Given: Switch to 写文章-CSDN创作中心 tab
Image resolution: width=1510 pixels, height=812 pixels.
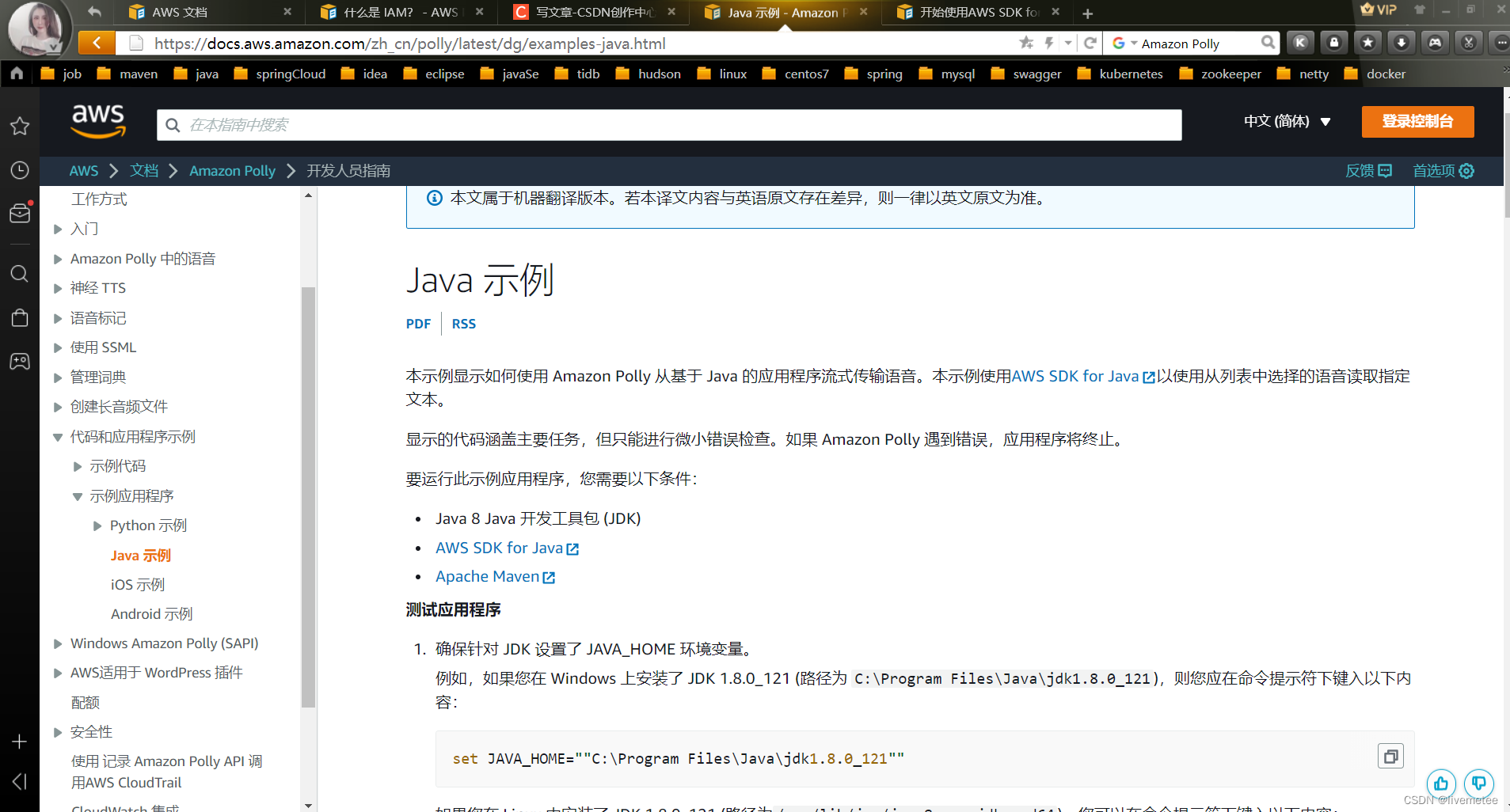Looking at the screenshot, I should click(x=594, y=13).
